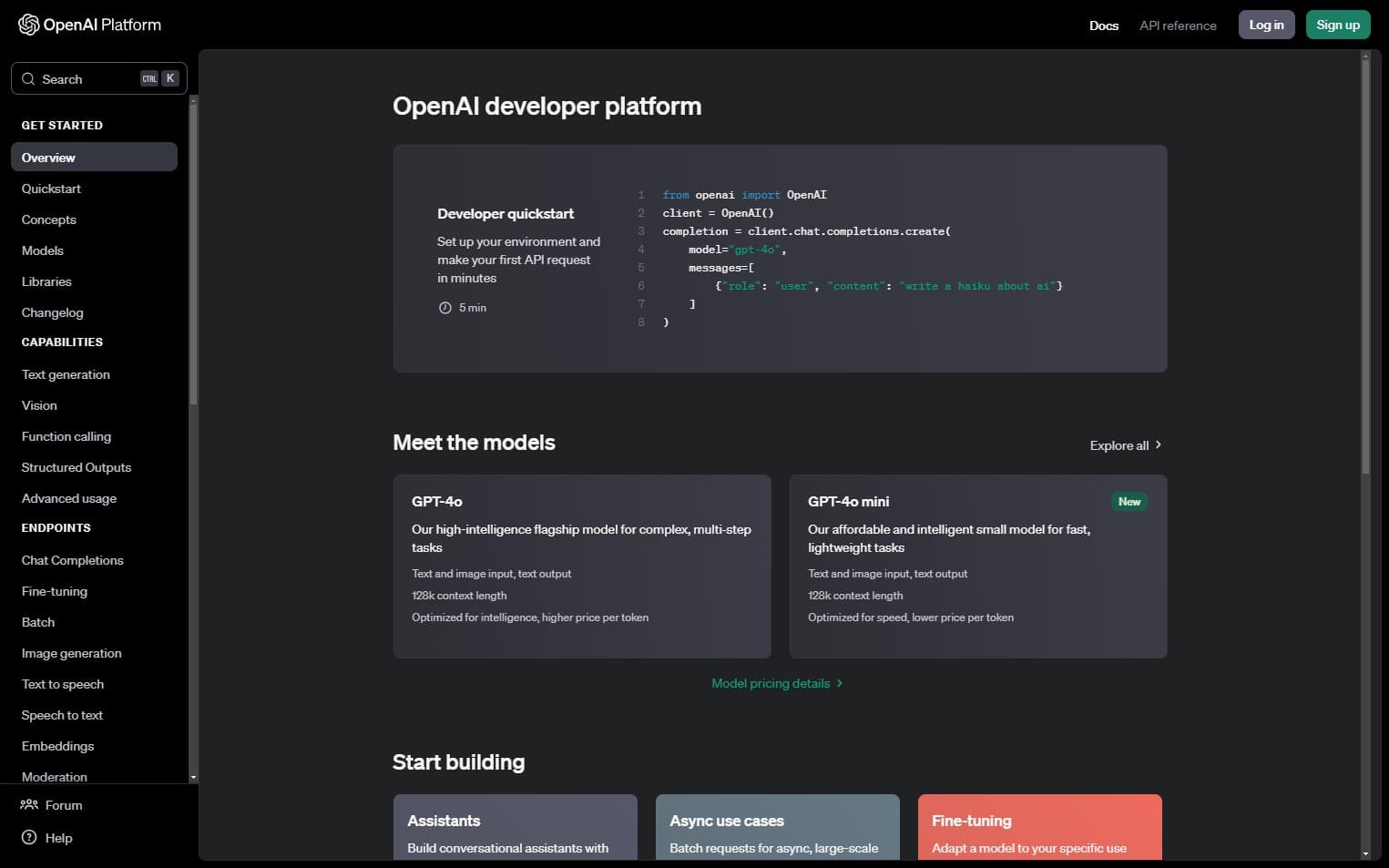
Task: Click the sidebar scrollbar thumb
Action: click(193, 253)
